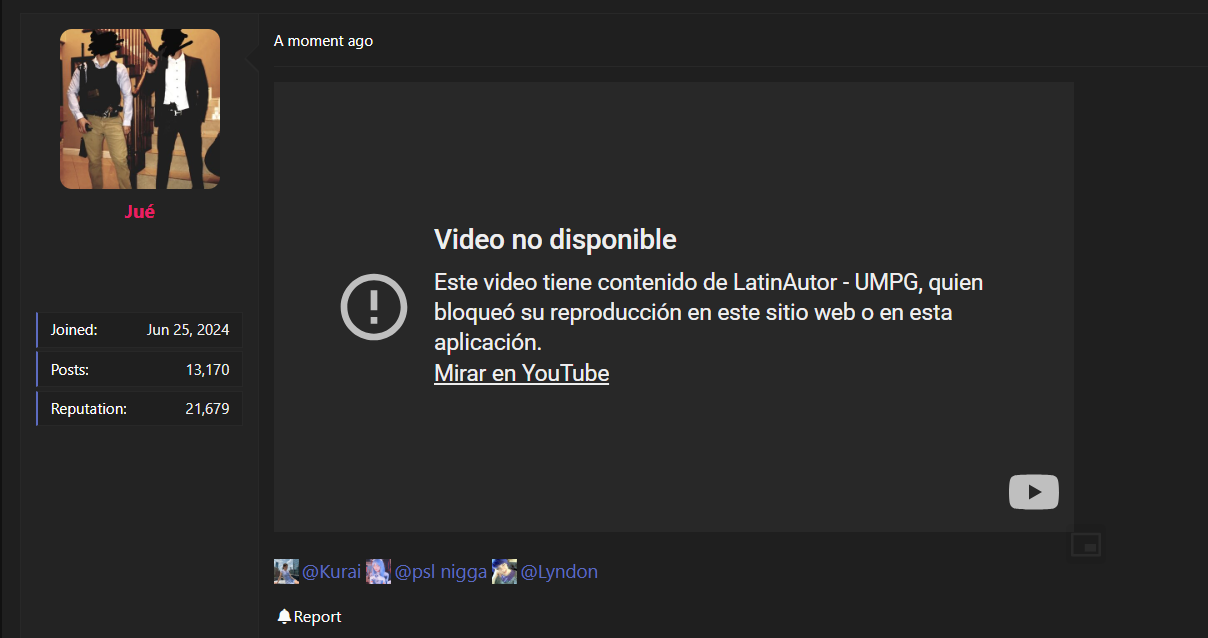Open the username Jué link
This screenshot has width=1208, height=638.
point(140,212)
